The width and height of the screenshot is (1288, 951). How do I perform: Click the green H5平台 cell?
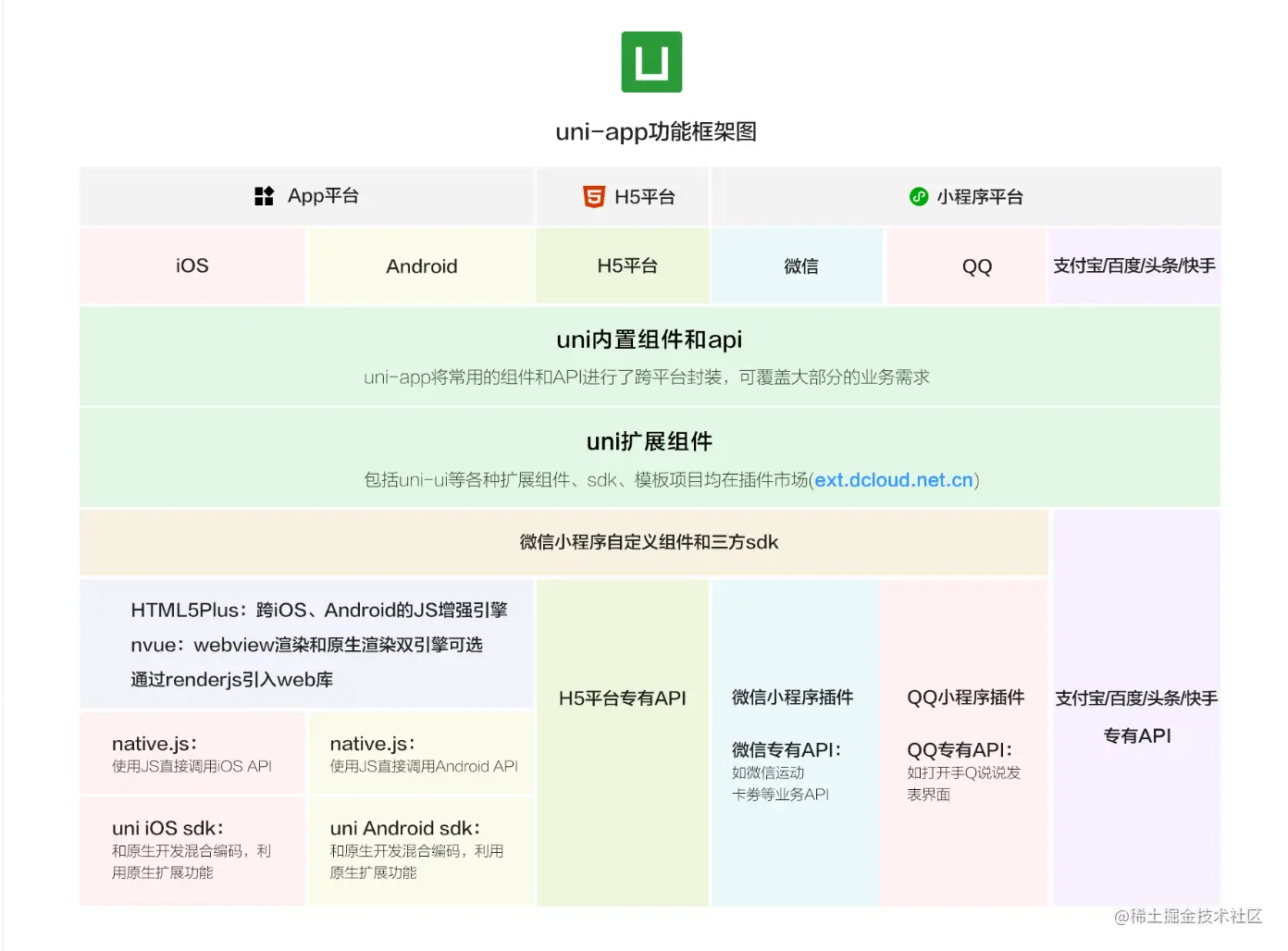pyautogui.click(x=623, y=266)
